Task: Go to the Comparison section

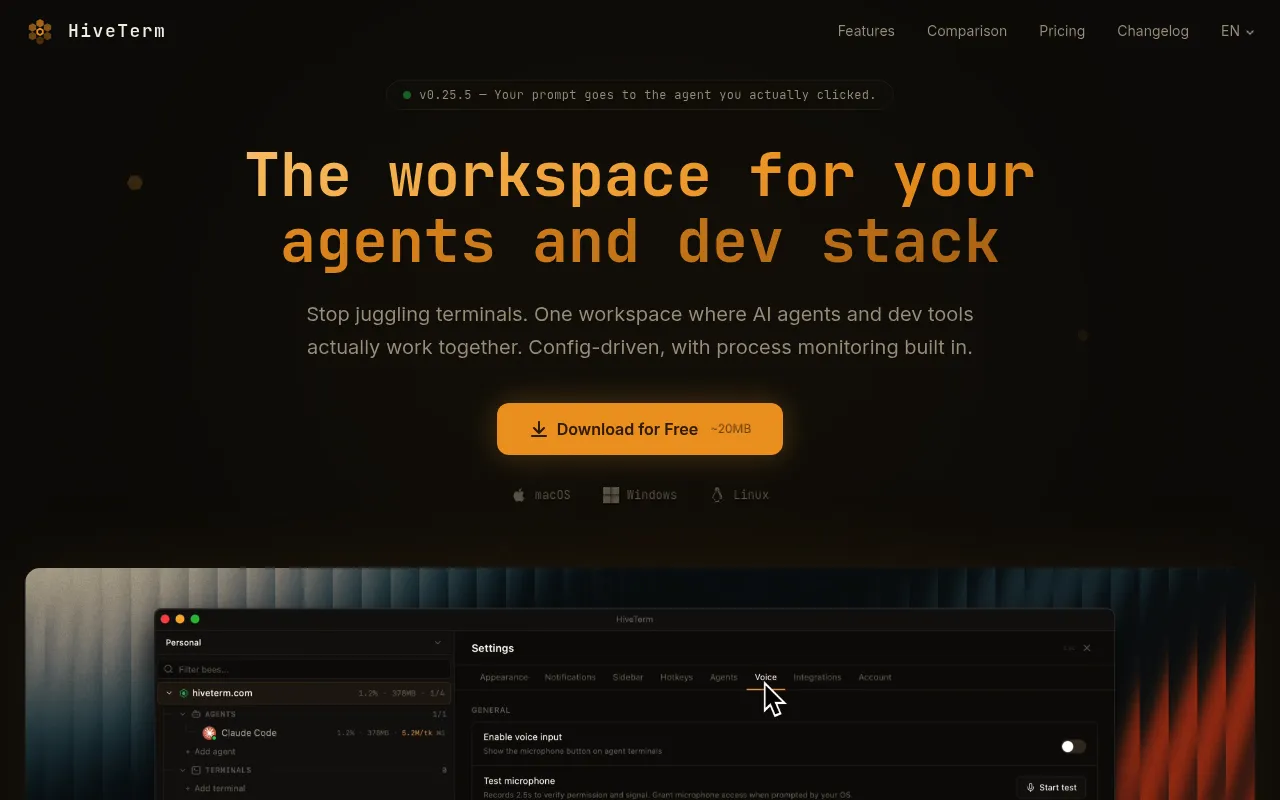Action: click(x=967, y=31)
